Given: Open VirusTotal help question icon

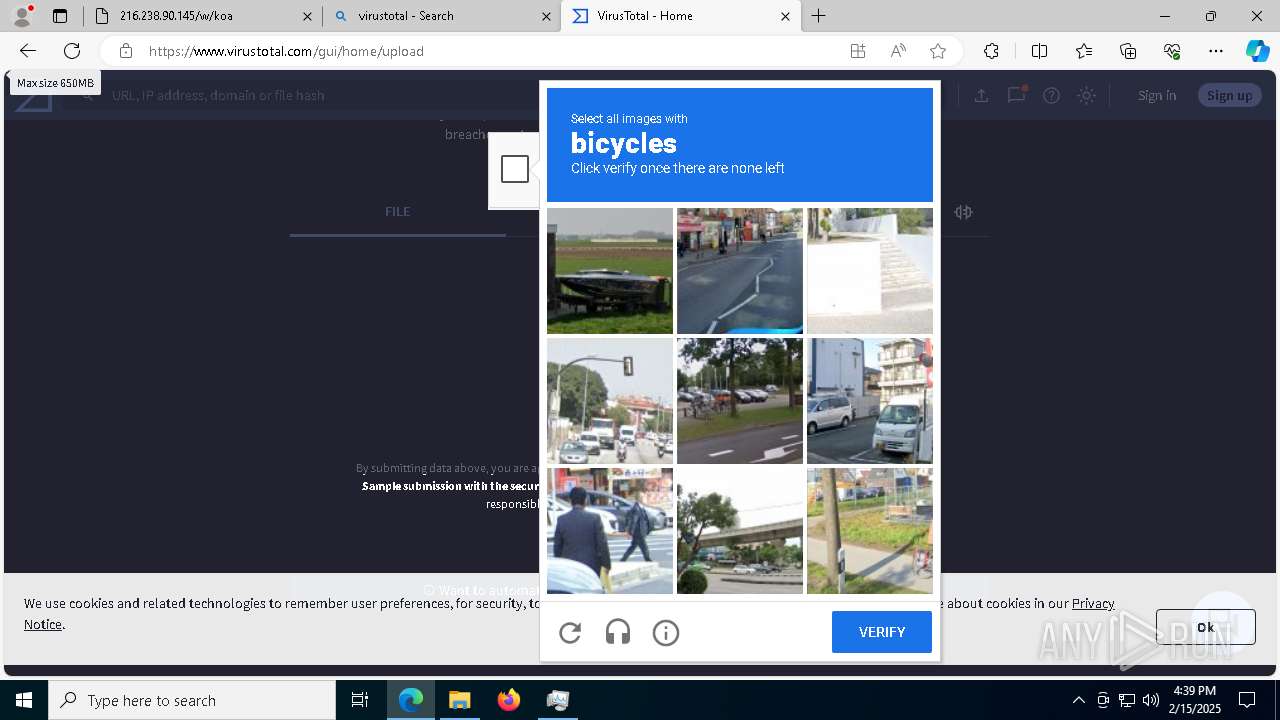Looking at the screenshot, I should 1051,95.
